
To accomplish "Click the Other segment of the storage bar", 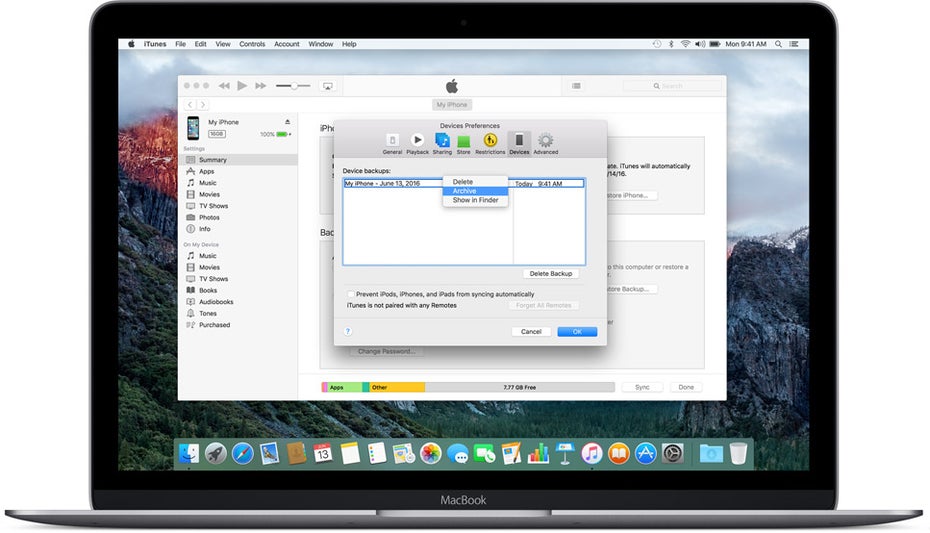I will tap(396, 387).
